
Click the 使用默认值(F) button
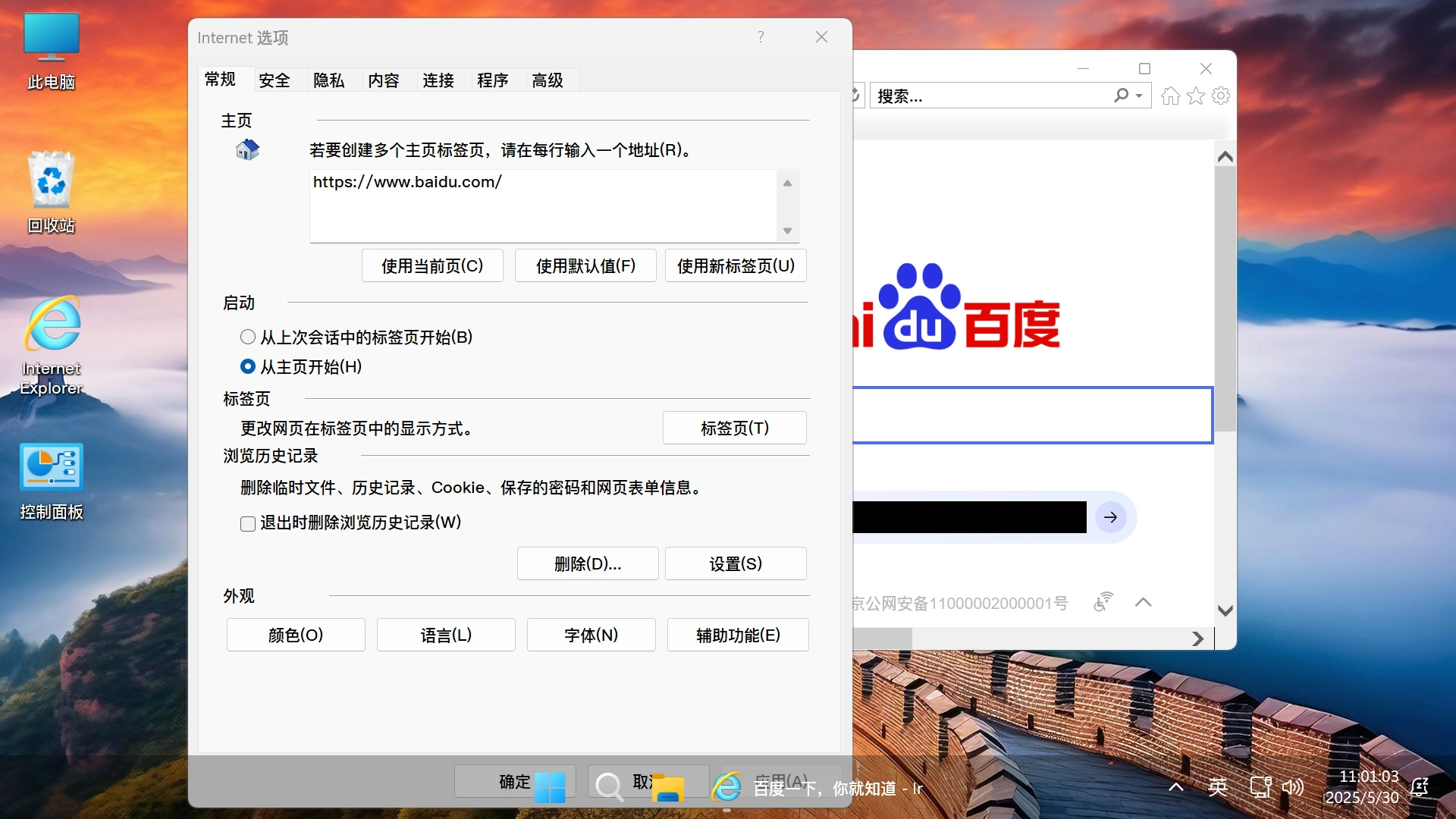click(x=585, y=265)
